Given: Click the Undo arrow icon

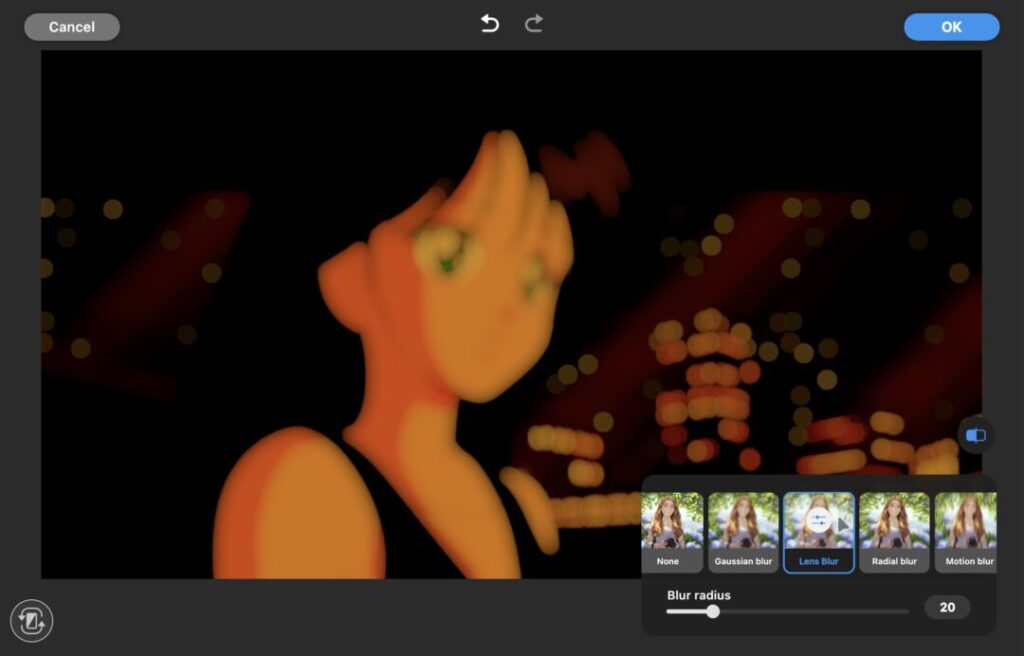Looking at the screenshot, I should click(489, 24).
